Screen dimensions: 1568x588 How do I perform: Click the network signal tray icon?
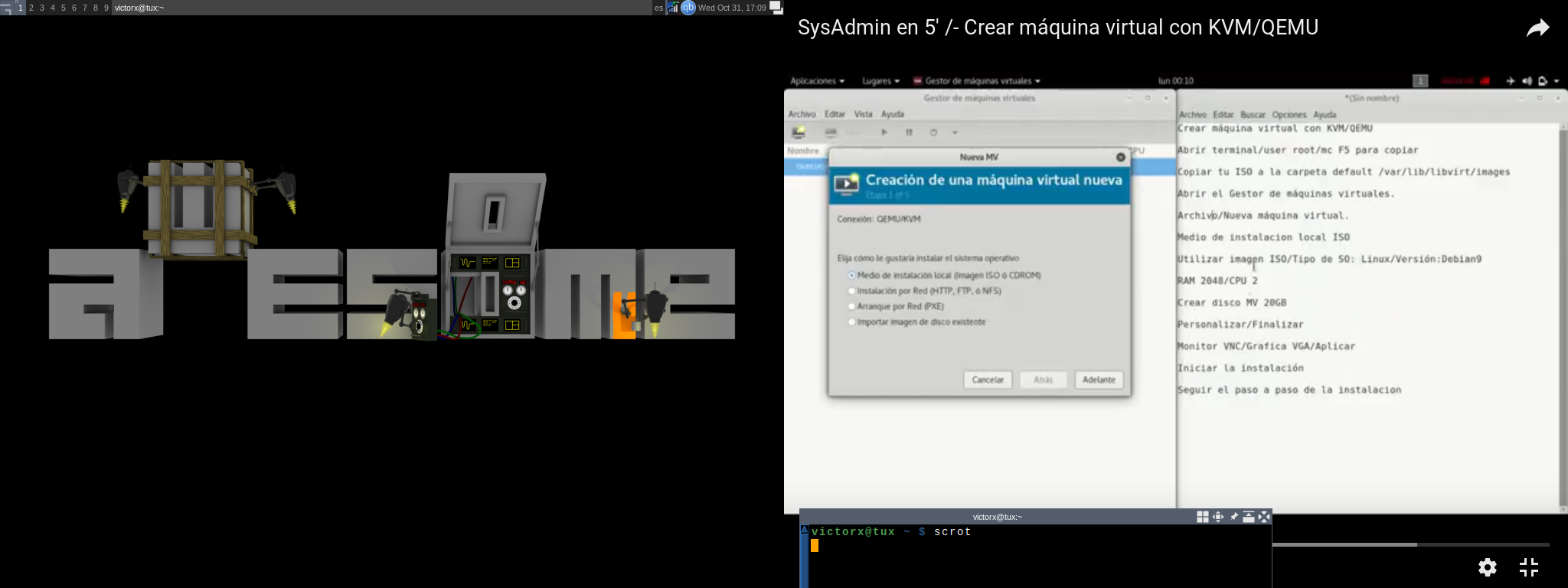coord(673,8)
